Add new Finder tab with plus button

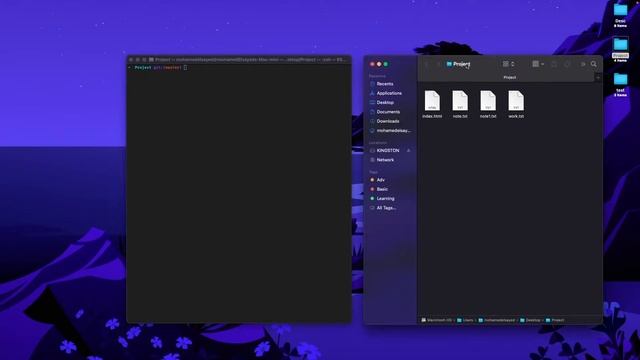[598, 77]
